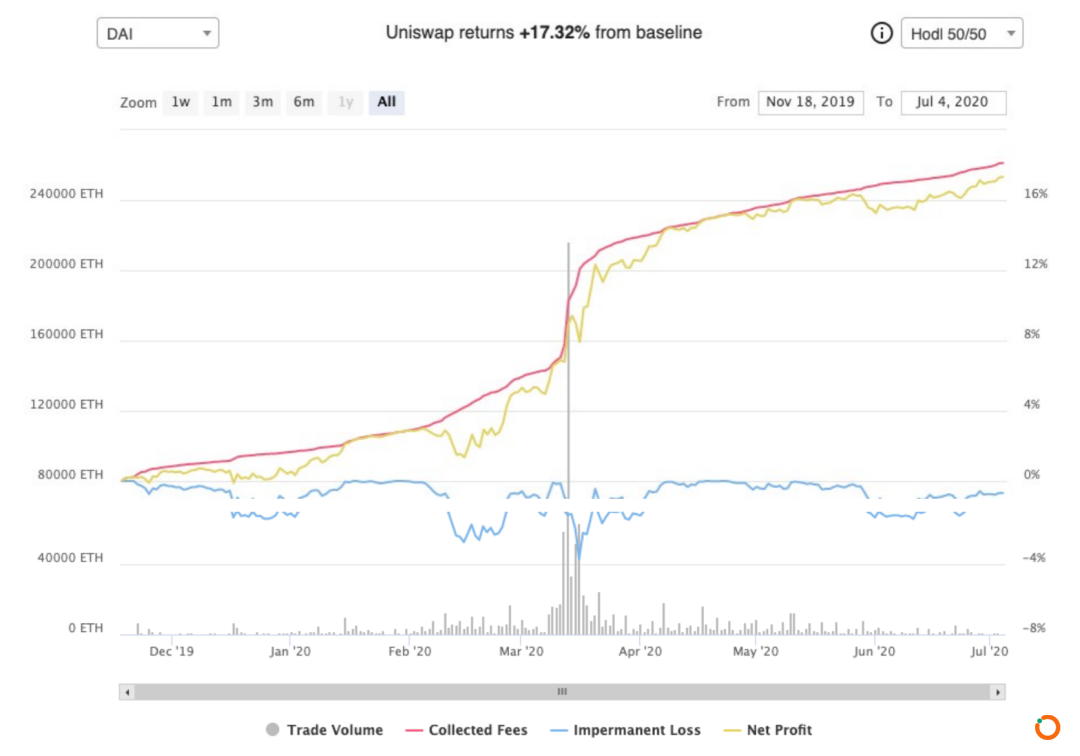This screenshot has width=1080, height=756.
Task: Click the 12% right axis label
Action: 1035,264
